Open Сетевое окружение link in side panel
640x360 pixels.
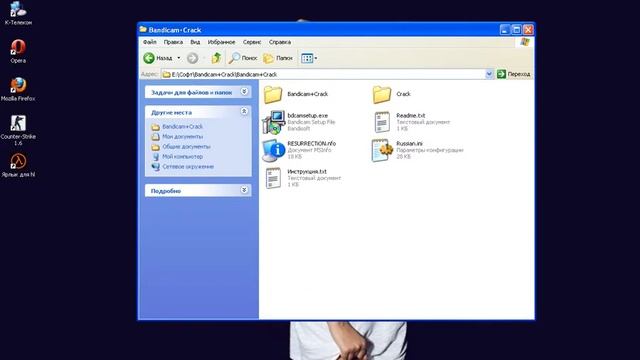(188, 167)
